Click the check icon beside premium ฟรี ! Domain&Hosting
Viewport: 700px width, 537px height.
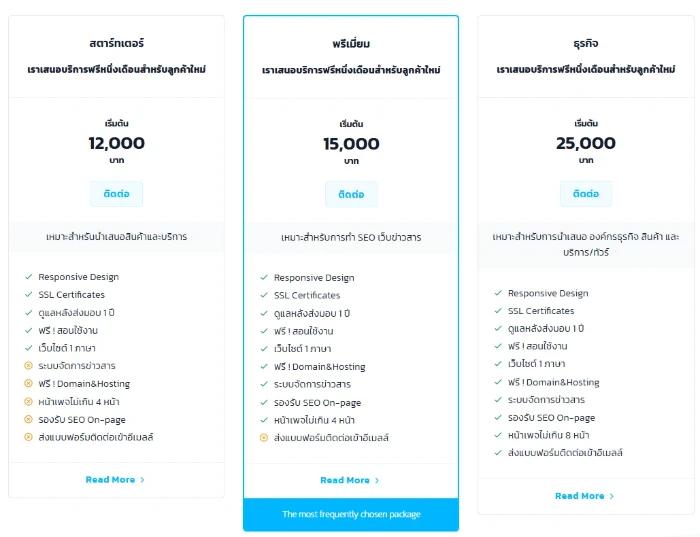tap(264, 366)
